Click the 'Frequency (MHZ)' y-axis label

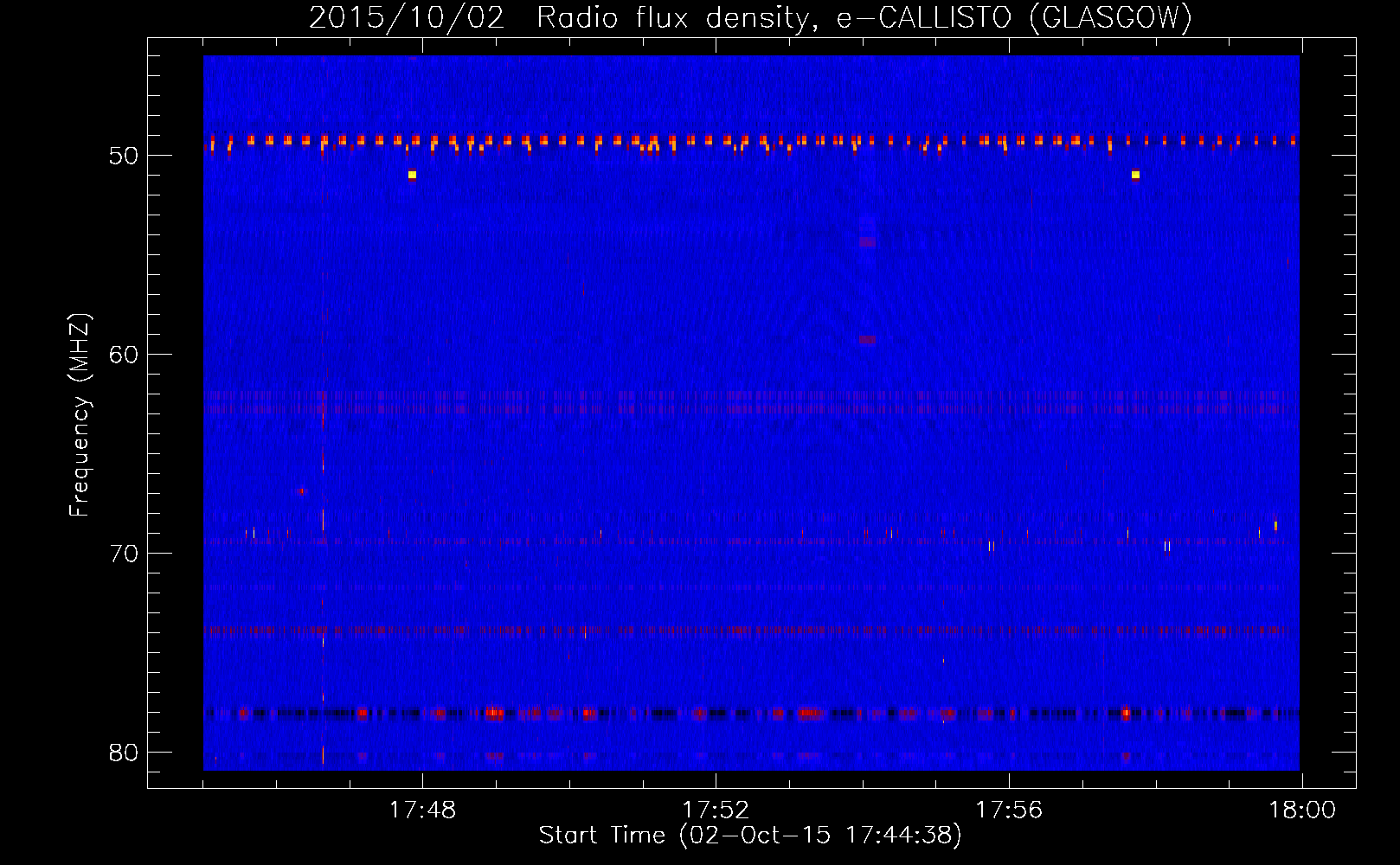(79, 415)
